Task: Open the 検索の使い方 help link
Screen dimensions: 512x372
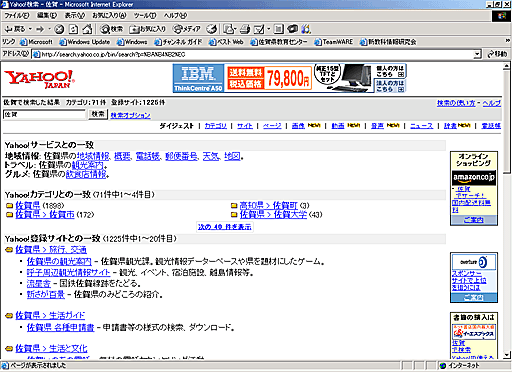Action: click(x=456, y=103)
